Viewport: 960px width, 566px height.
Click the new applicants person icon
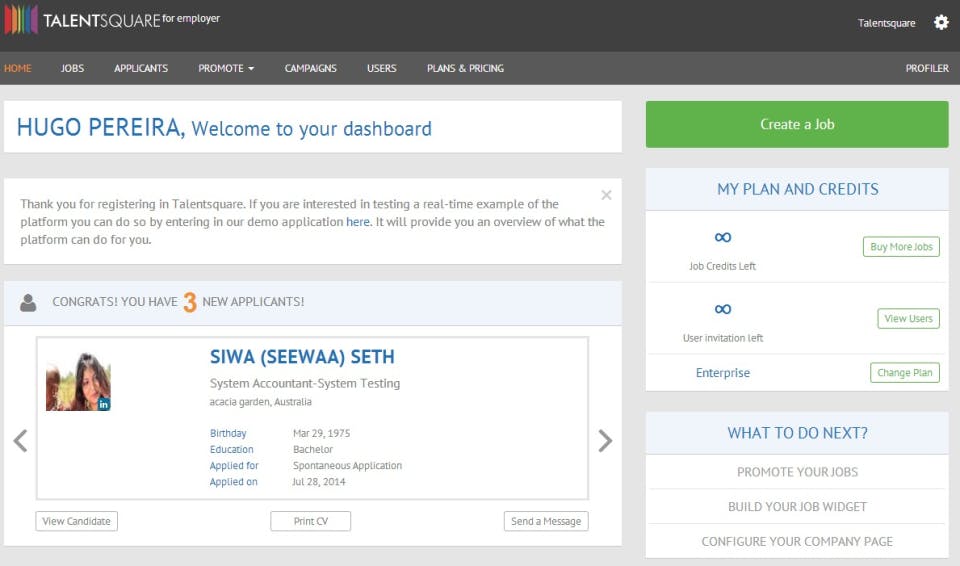[29, 302]
